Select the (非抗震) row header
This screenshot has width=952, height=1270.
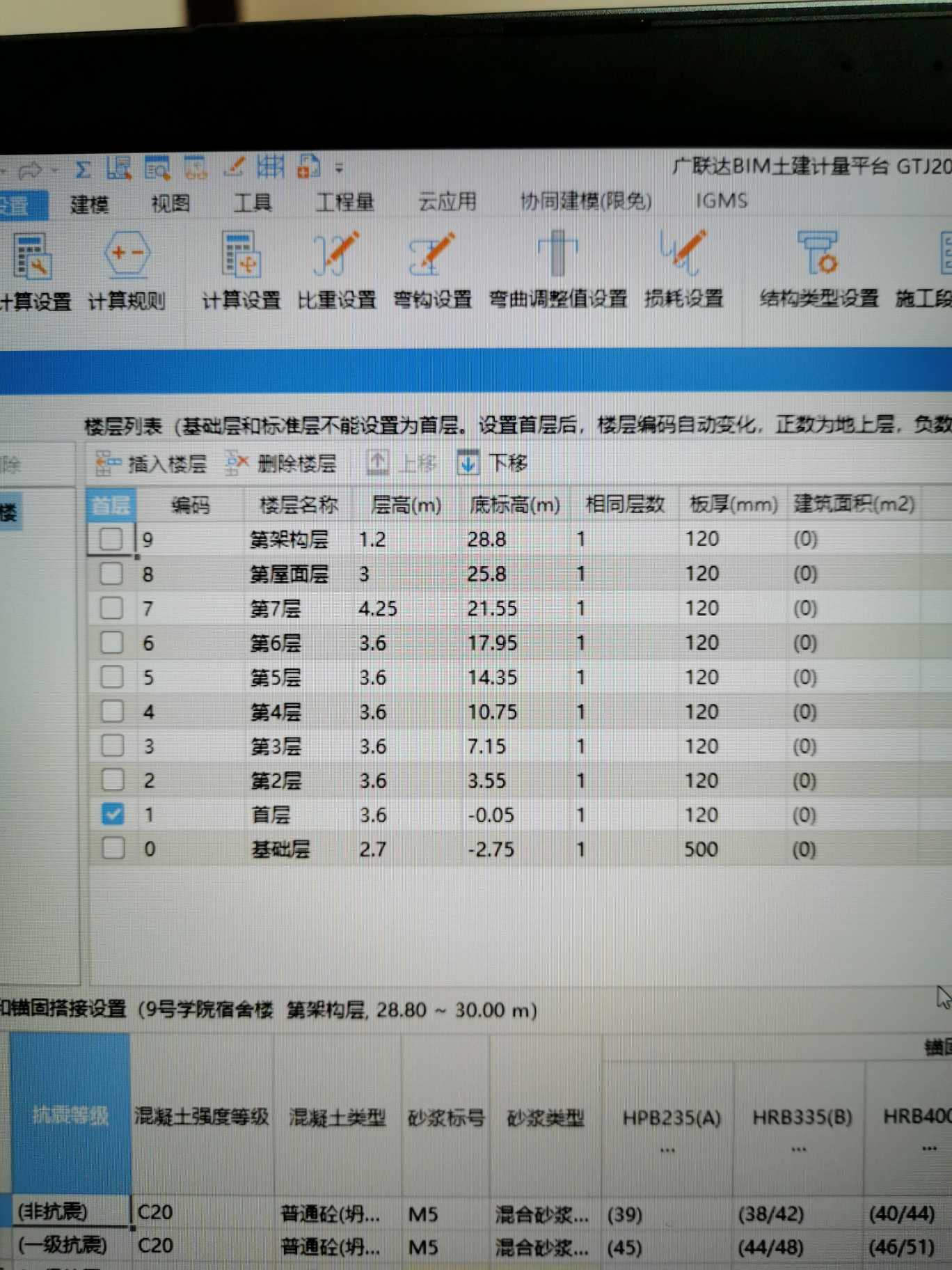[x=71, y=1212]
